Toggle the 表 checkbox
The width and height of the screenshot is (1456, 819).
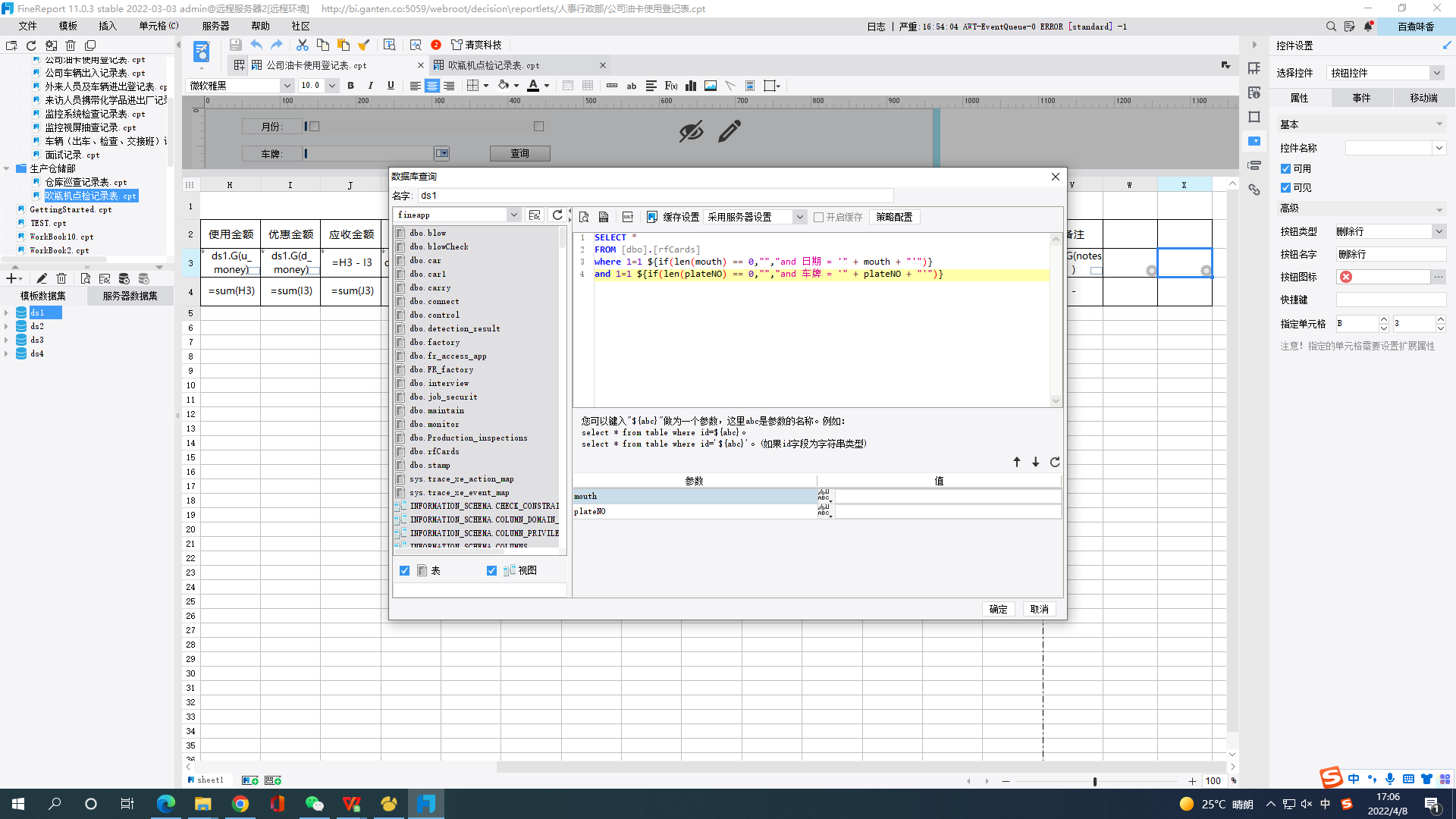(x=405, y=571)
